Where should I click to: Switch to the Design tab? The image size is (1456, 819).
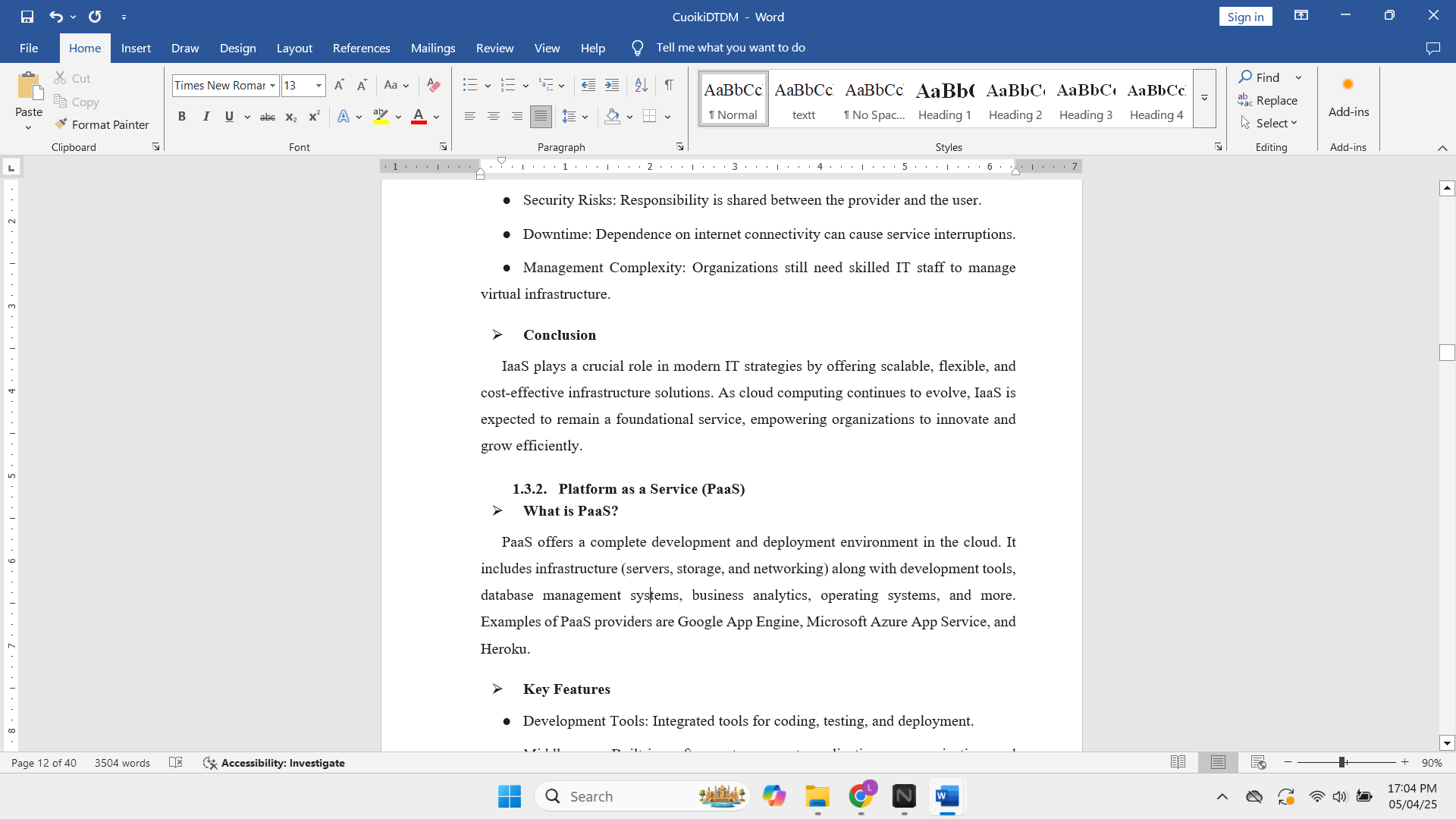(x=237, y=48)
